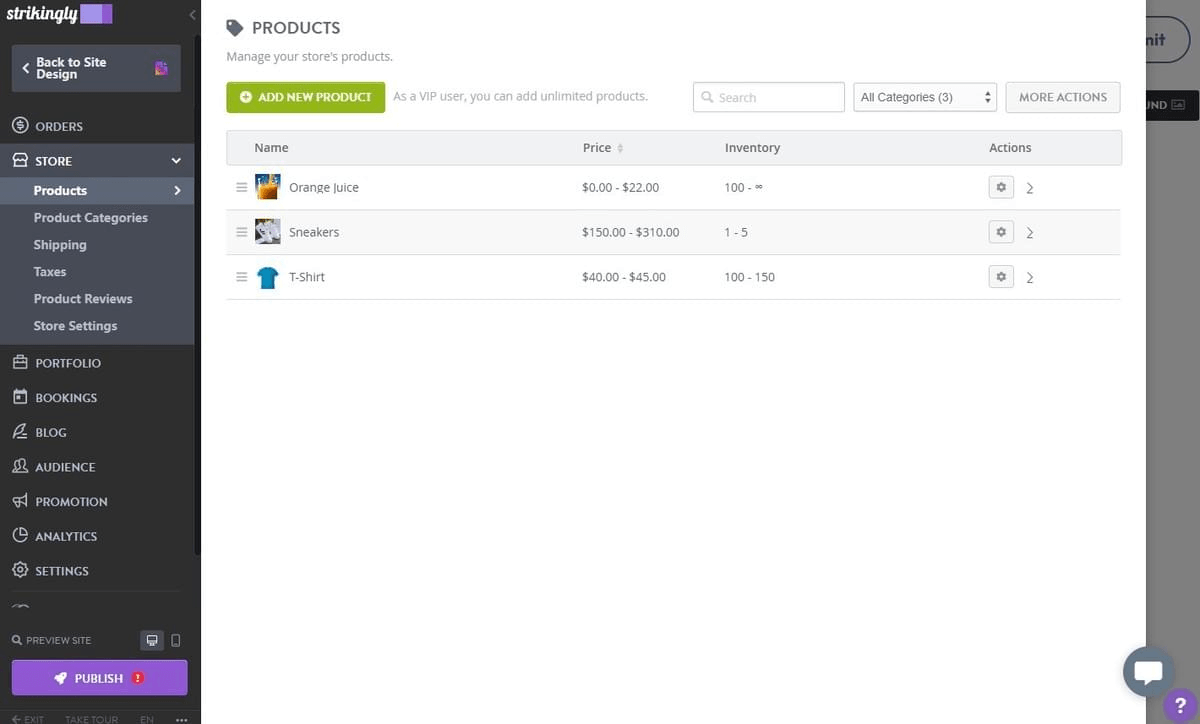Screen dimensions: 1200x724
Task: Click the Exit link
Action: (x=28, y=719)
